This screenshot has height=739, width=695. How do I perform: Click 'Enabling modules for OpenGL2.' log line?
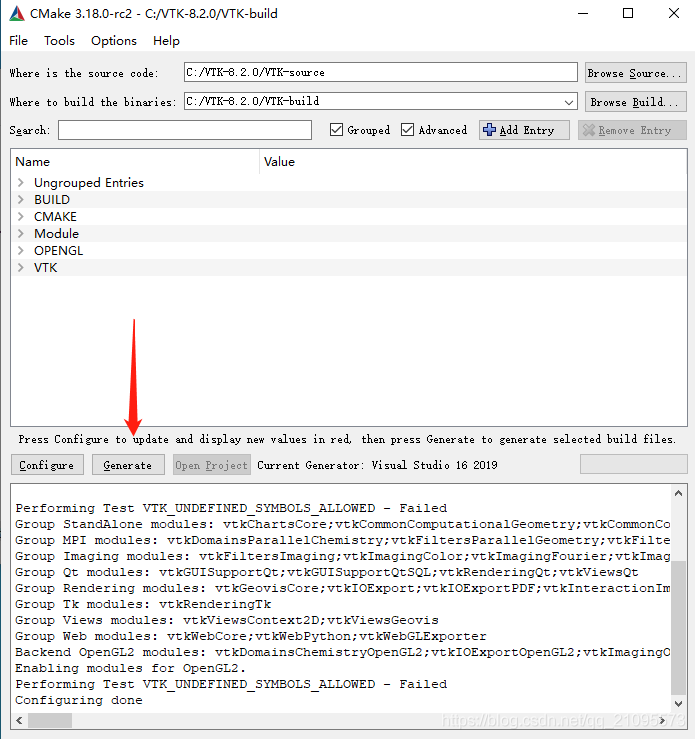click(131, 668)
